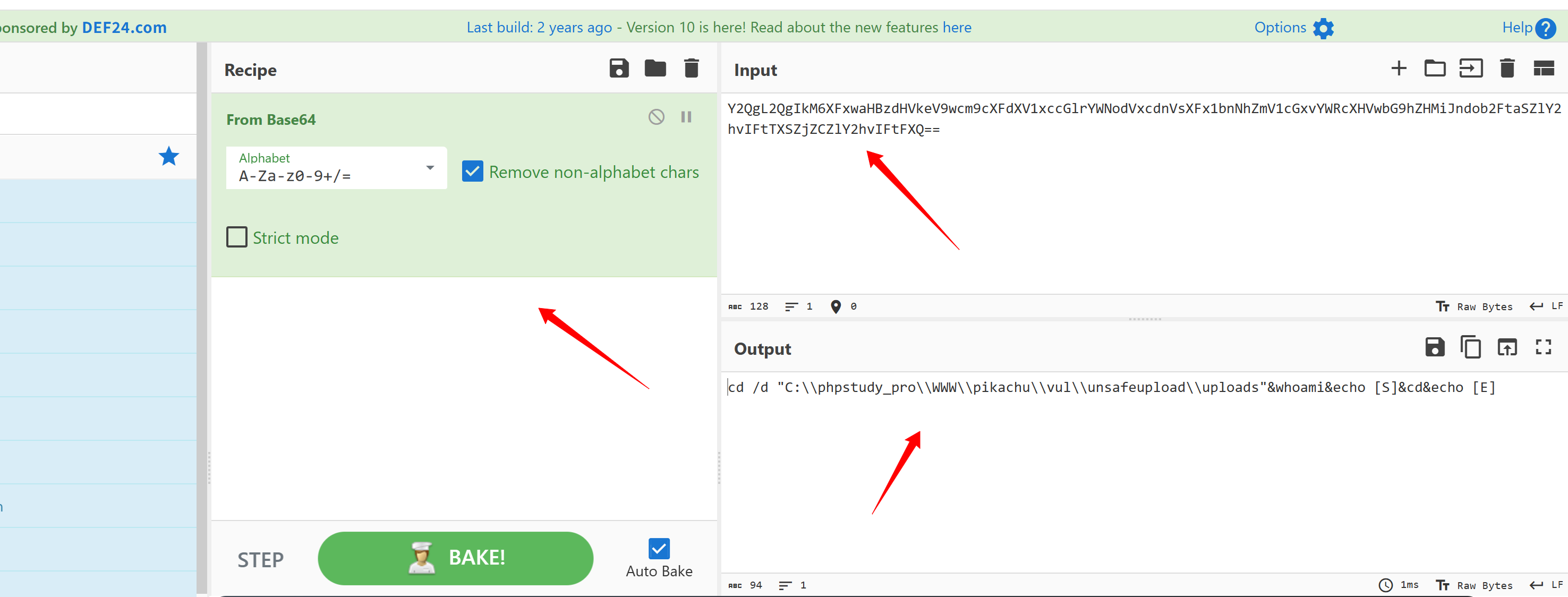This screenshot has width=1568, height=597.
Task: Uncheck Remove non-alphabet chars
Action: [x=472, y=172]
